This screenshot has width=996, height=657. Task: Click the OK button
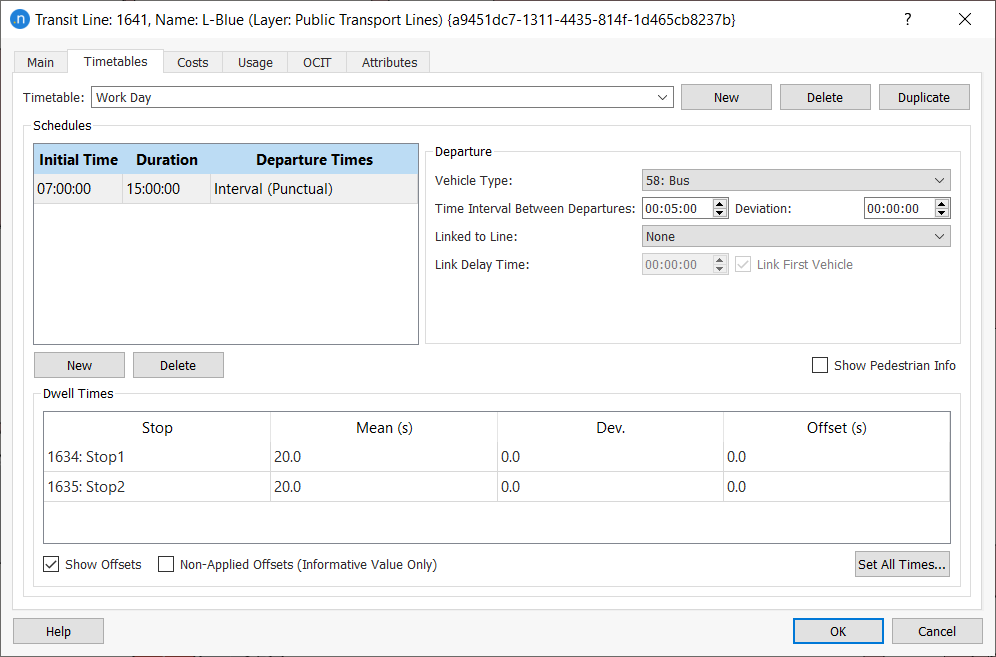click(x=838, y=631)
